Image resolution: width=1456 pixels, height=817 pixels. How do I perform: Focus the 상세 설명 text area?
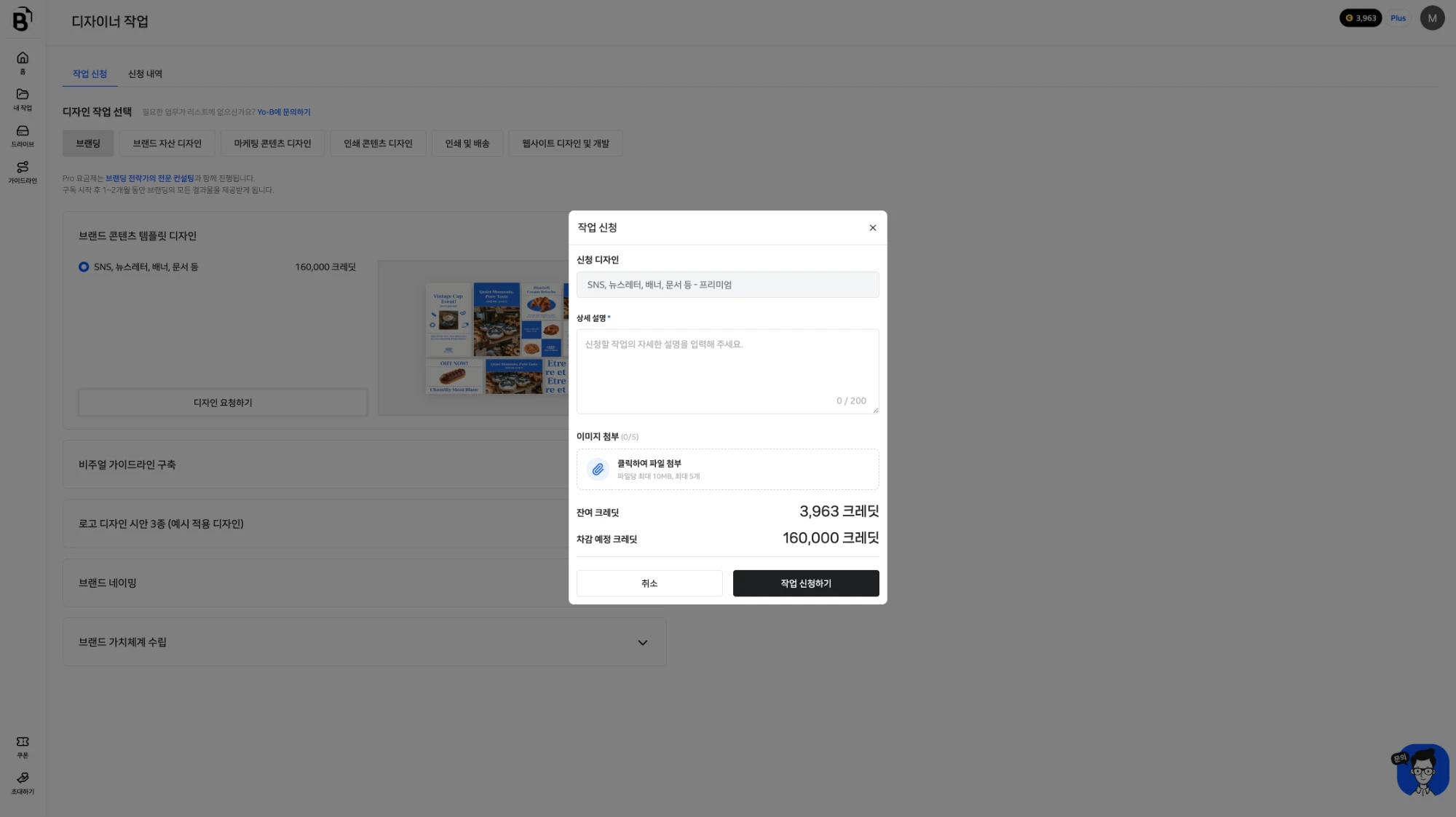(x=727, y=371)
